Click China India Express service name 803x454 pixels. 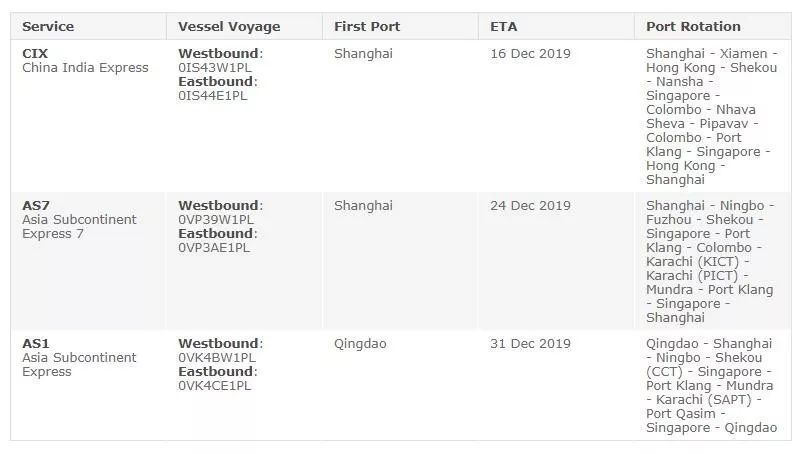[x=85, y=68]
